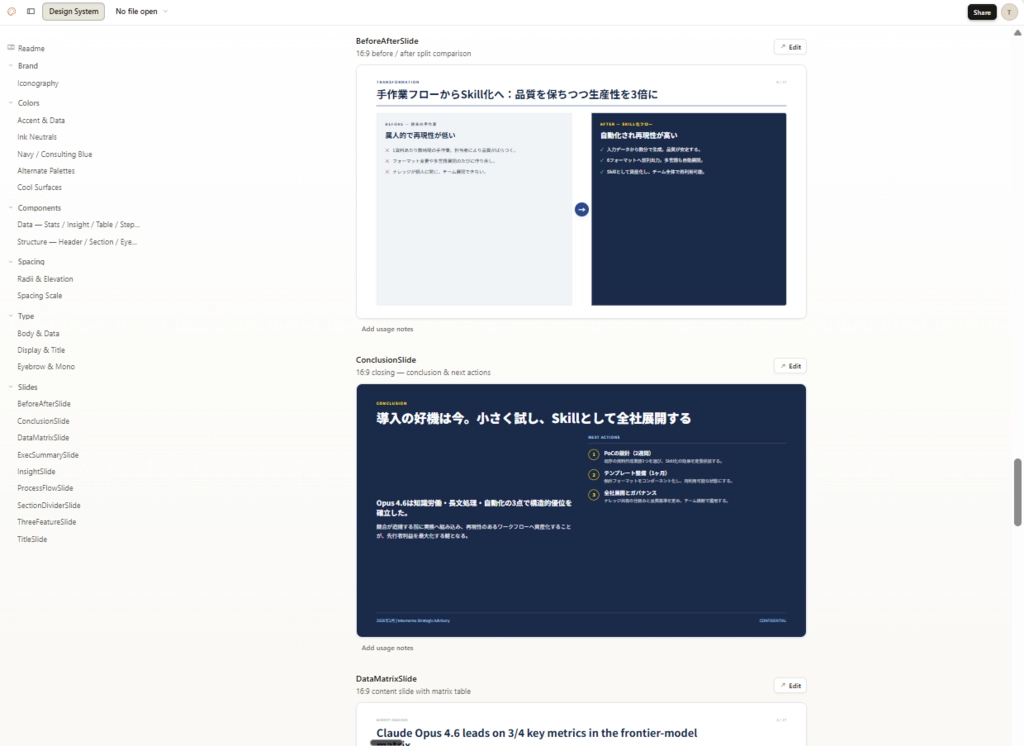The width and height of the screenshot is (1024, 746).
Task: Click the user avatar icon
Action: [1009, 12]
